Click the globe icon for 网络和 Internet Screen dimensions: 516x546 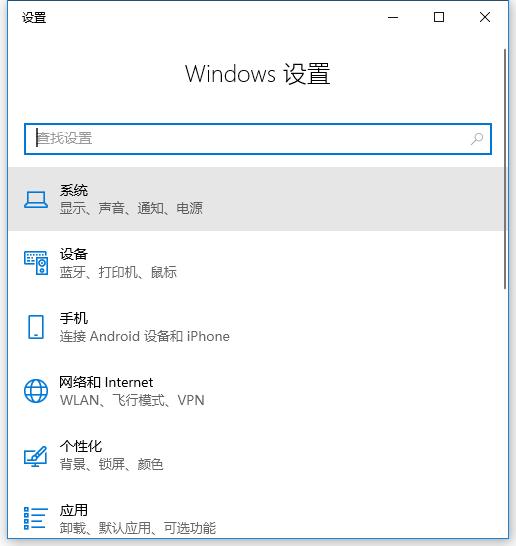(36, 391)
